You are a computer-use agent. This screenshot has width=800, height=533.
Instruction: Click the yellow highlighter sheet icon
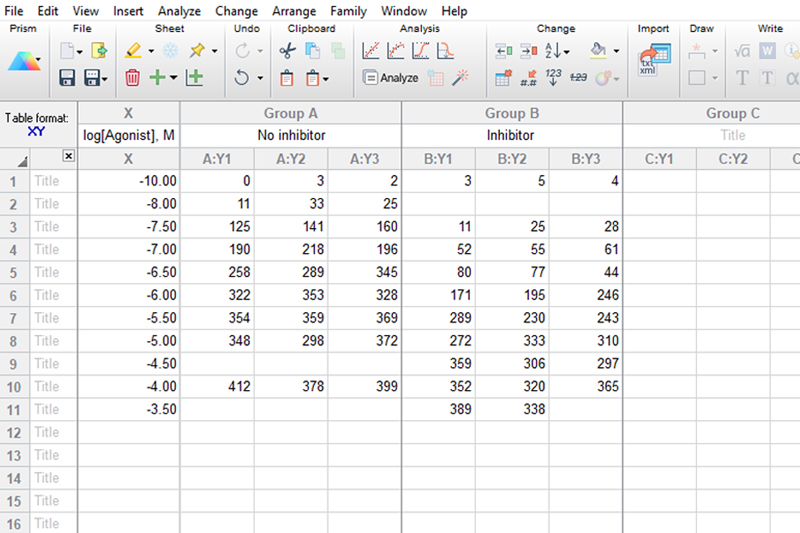click(133, 50)
